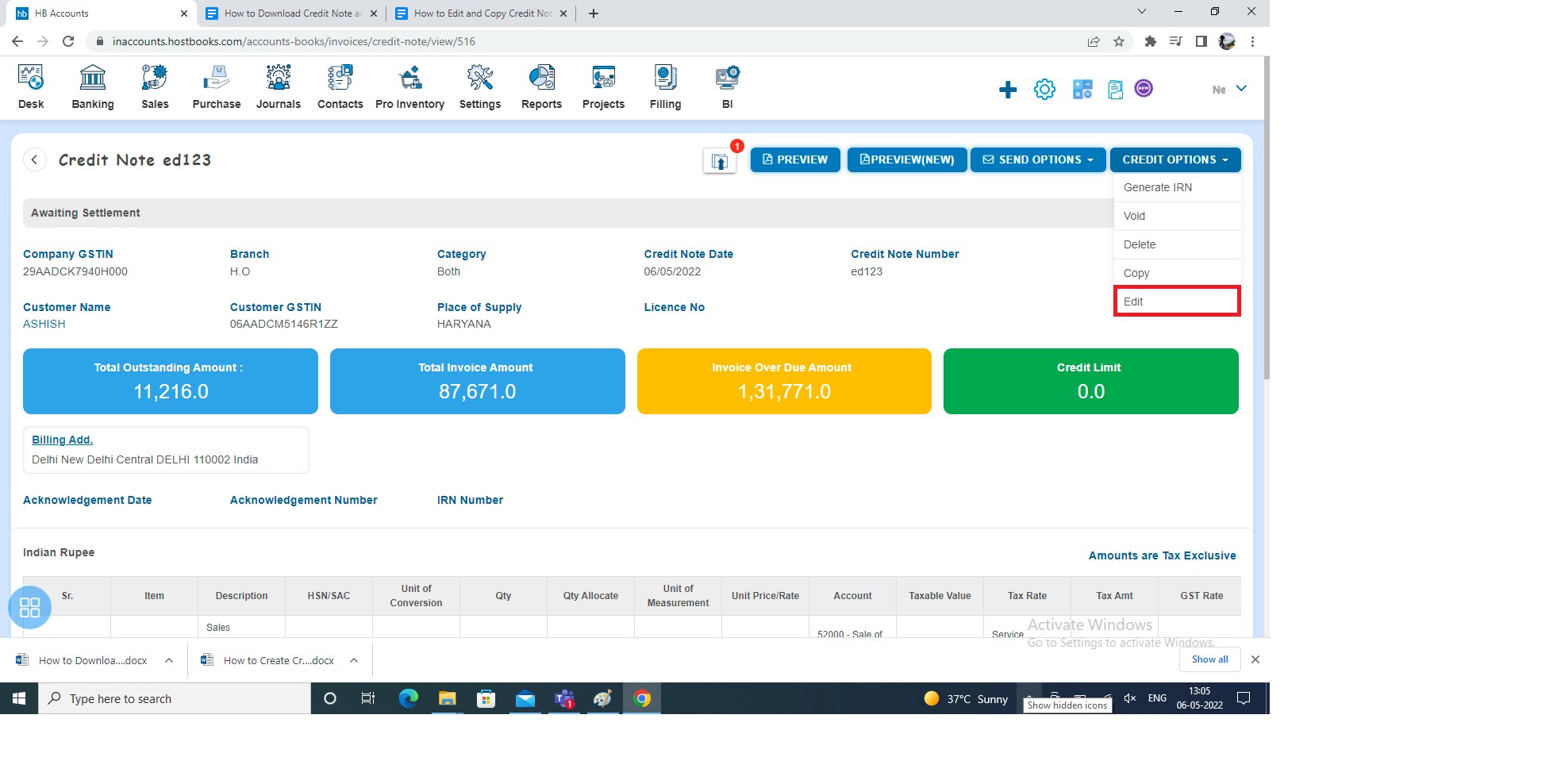The image size is (1557, 784).
Task: Open the Sales module
Action: click(155, 86)
